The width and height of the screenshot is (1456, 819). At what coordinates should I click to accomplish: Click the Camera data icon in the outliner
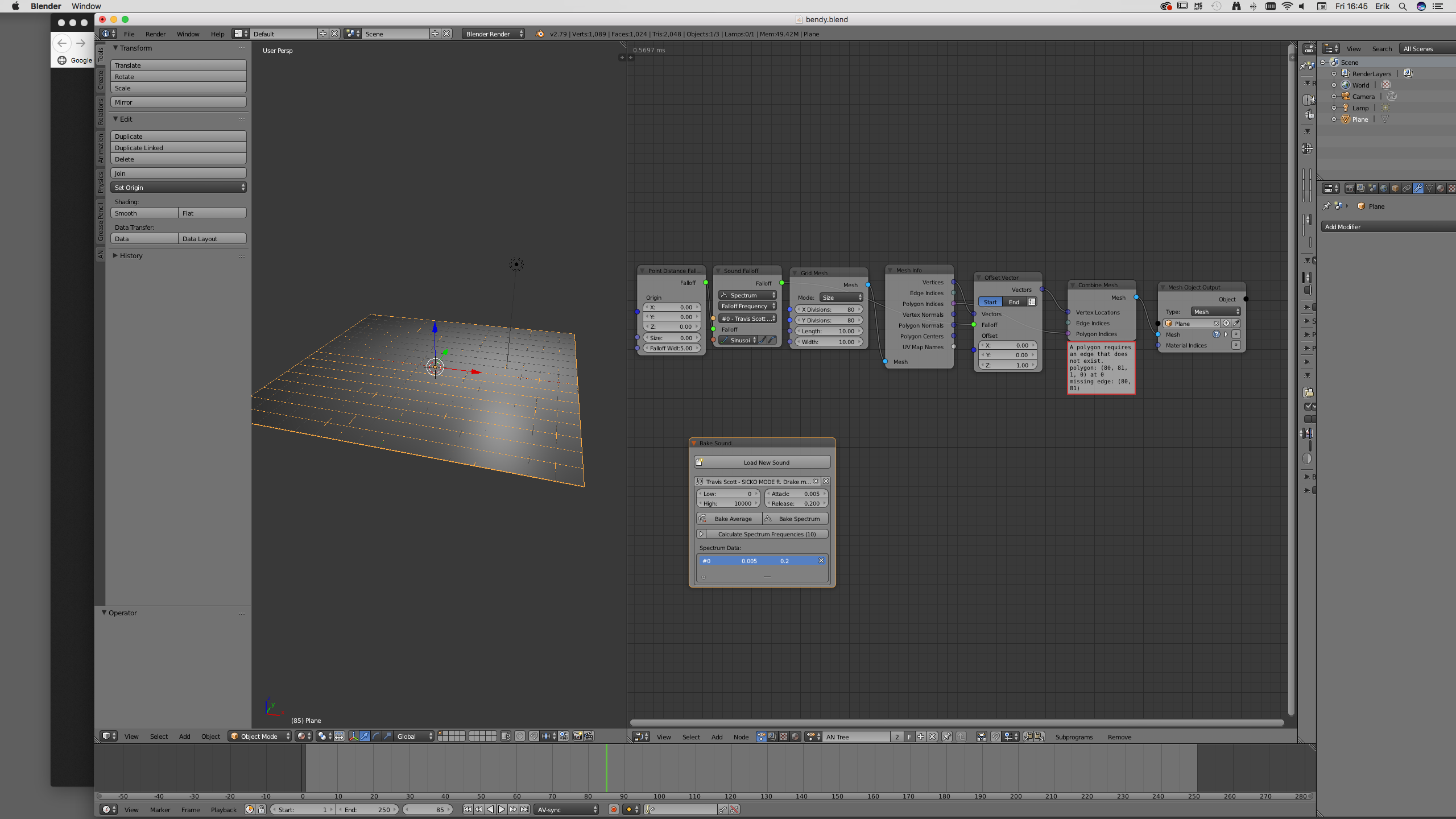1392,96
